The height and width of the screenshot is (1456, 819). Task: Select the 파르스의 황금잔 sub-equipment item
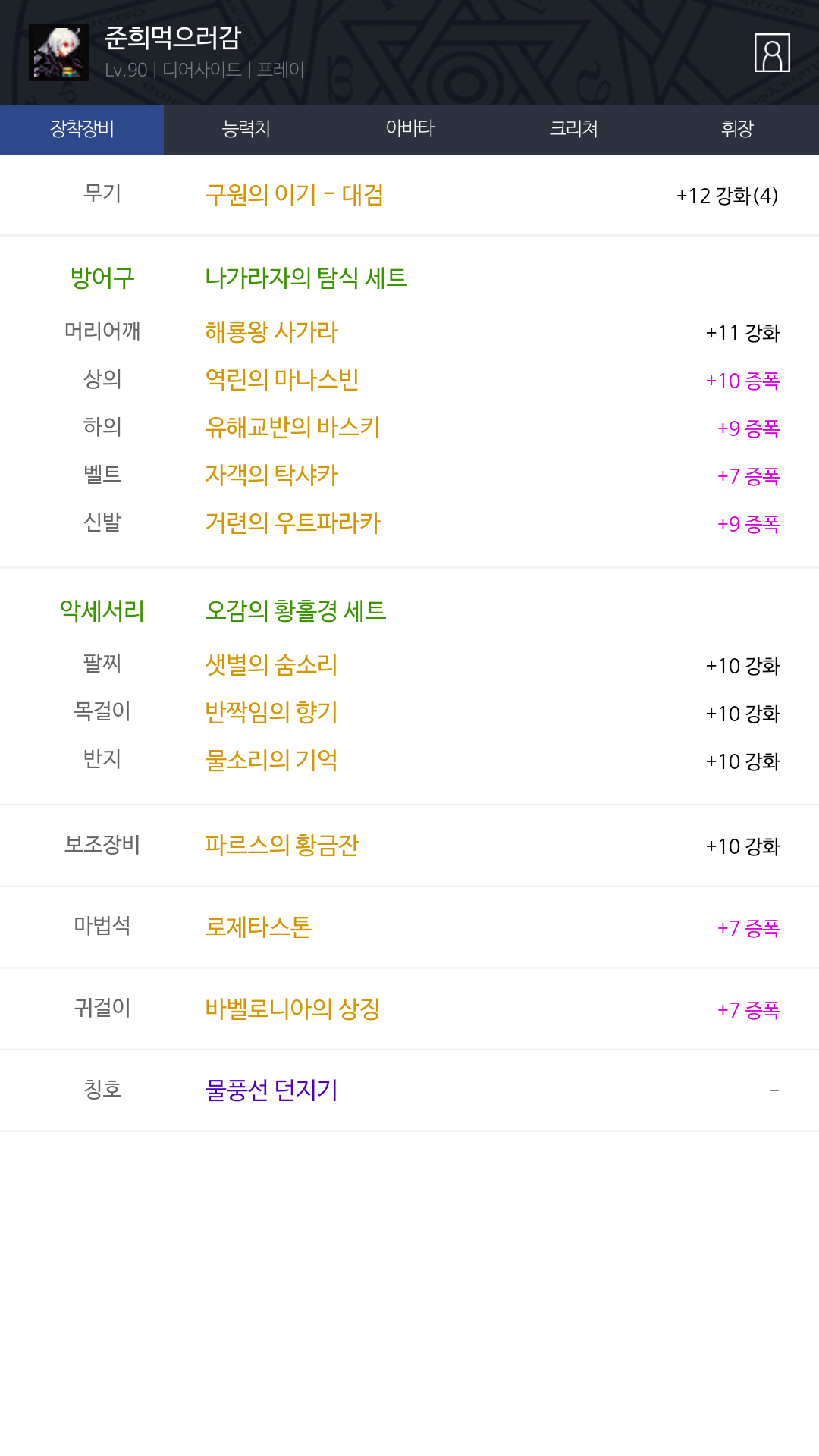[282, 845]
